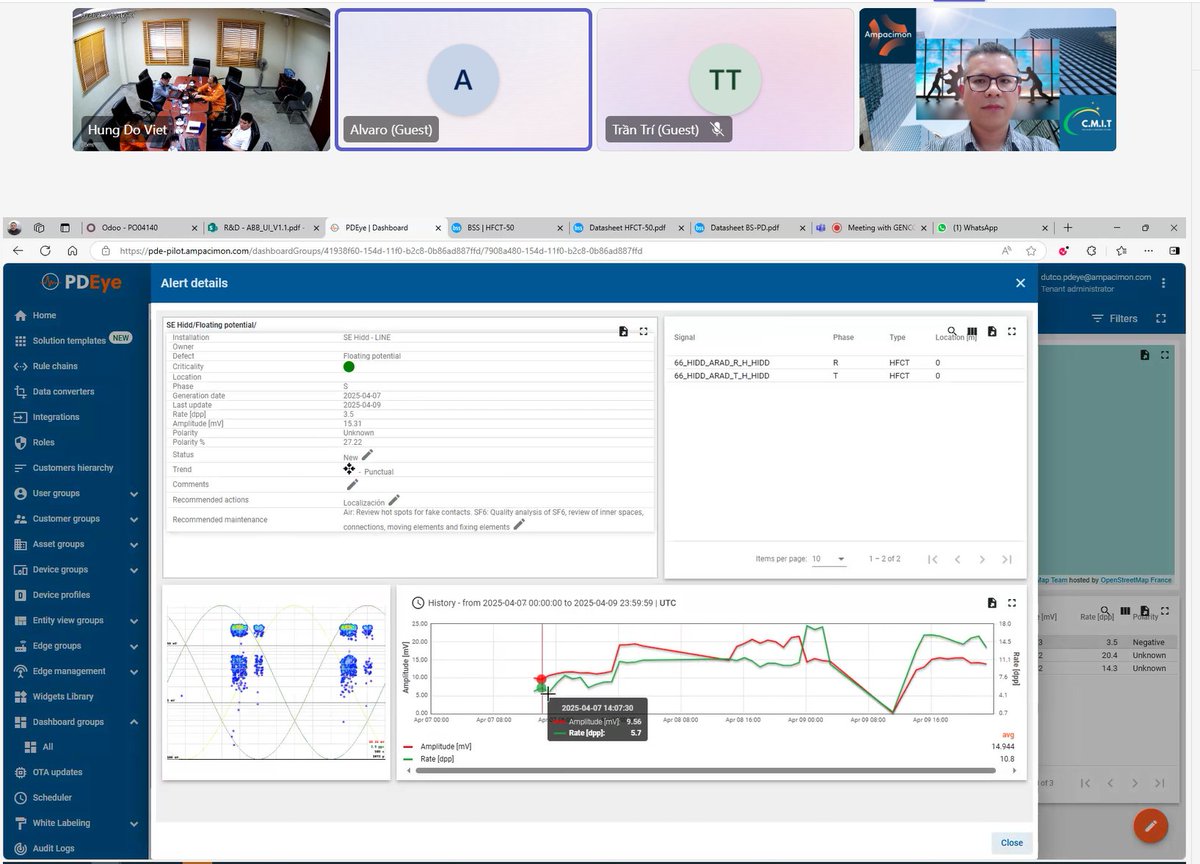Open column selector in Signal table
Viewport: 1200px width, 864px height.
(x=972, y=331)
